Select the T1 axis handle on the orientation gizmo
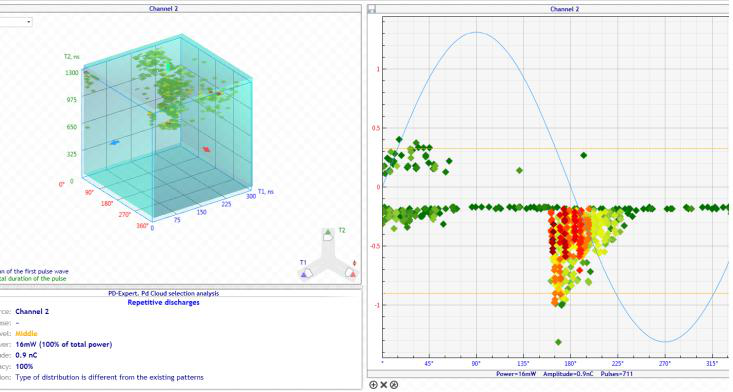The width and height of the screenshot is (733, 392). 306,272
